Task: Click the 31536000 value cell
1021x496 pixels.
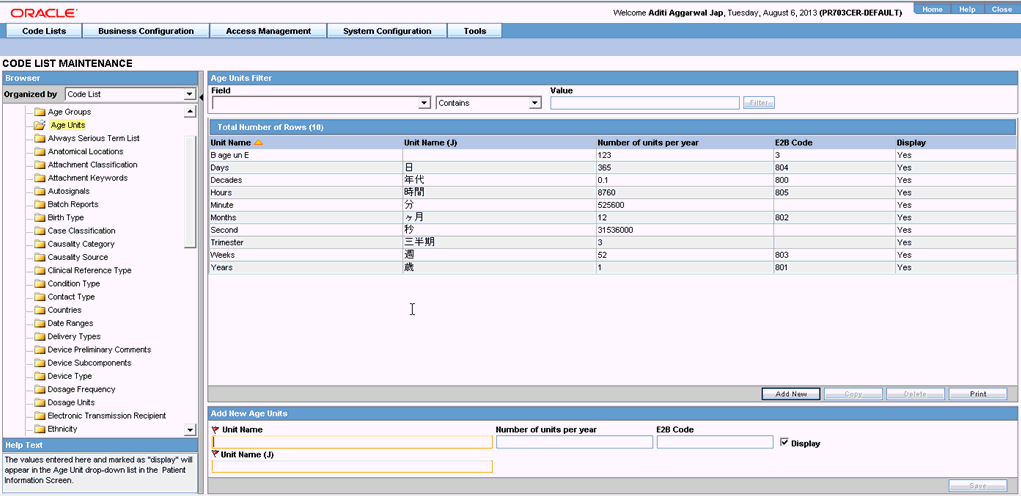Action: click(684, 230)
